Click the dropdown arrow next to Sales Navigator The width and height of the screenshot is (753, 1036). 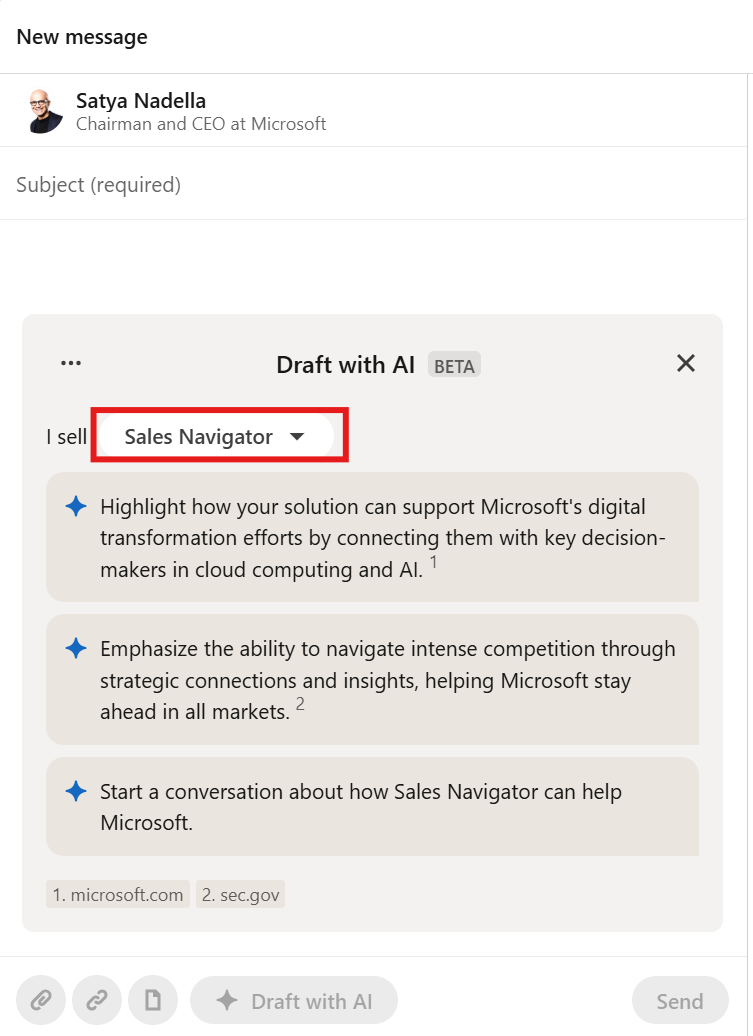297,437
